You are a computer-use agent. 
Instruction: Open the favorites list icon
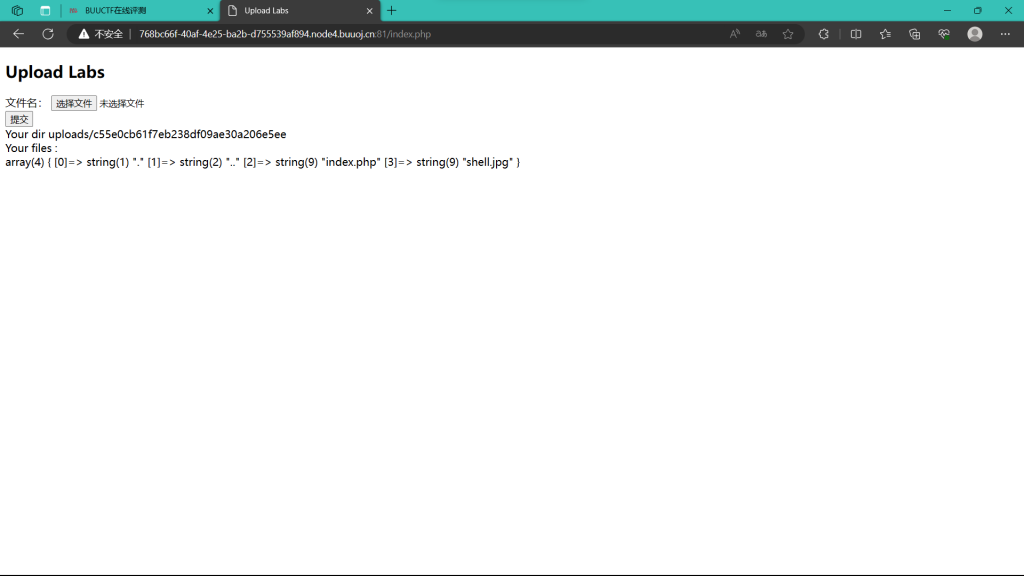tap(885, 34)
